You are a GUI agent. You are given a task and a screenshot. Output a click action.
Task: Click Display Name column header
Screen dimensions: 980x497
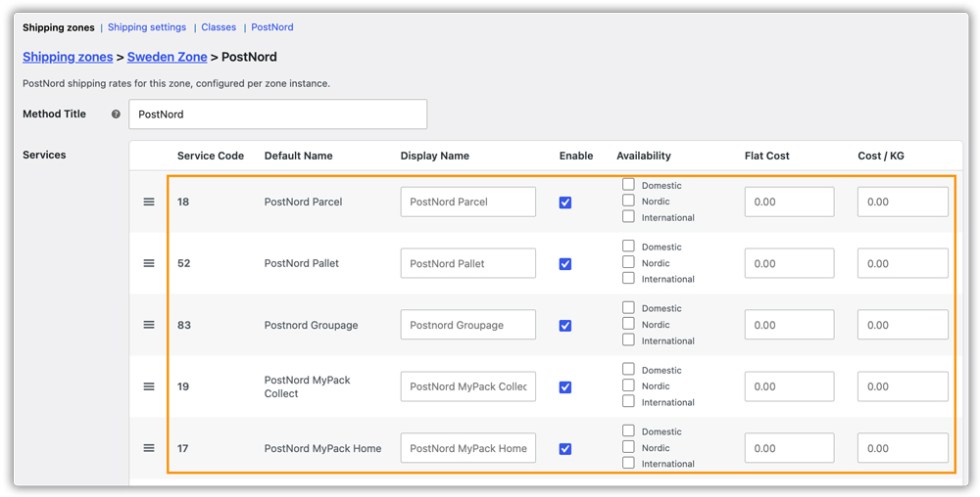tap(435, 156)
